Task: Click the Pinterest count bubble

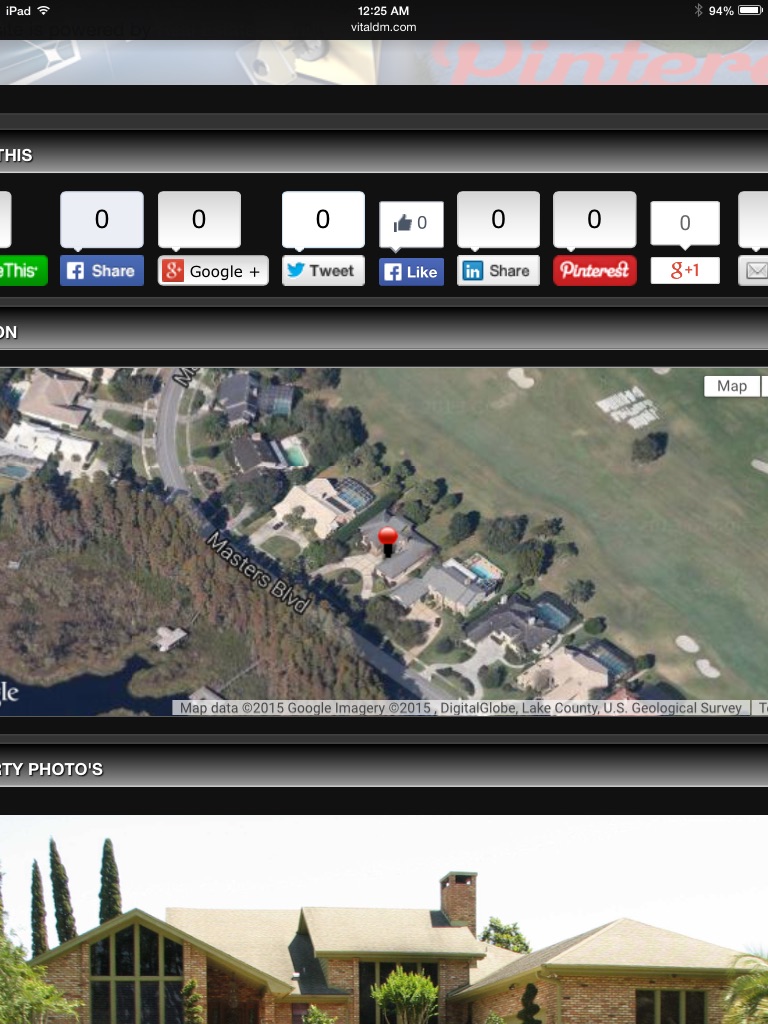Action: click(x=595, y=219)
